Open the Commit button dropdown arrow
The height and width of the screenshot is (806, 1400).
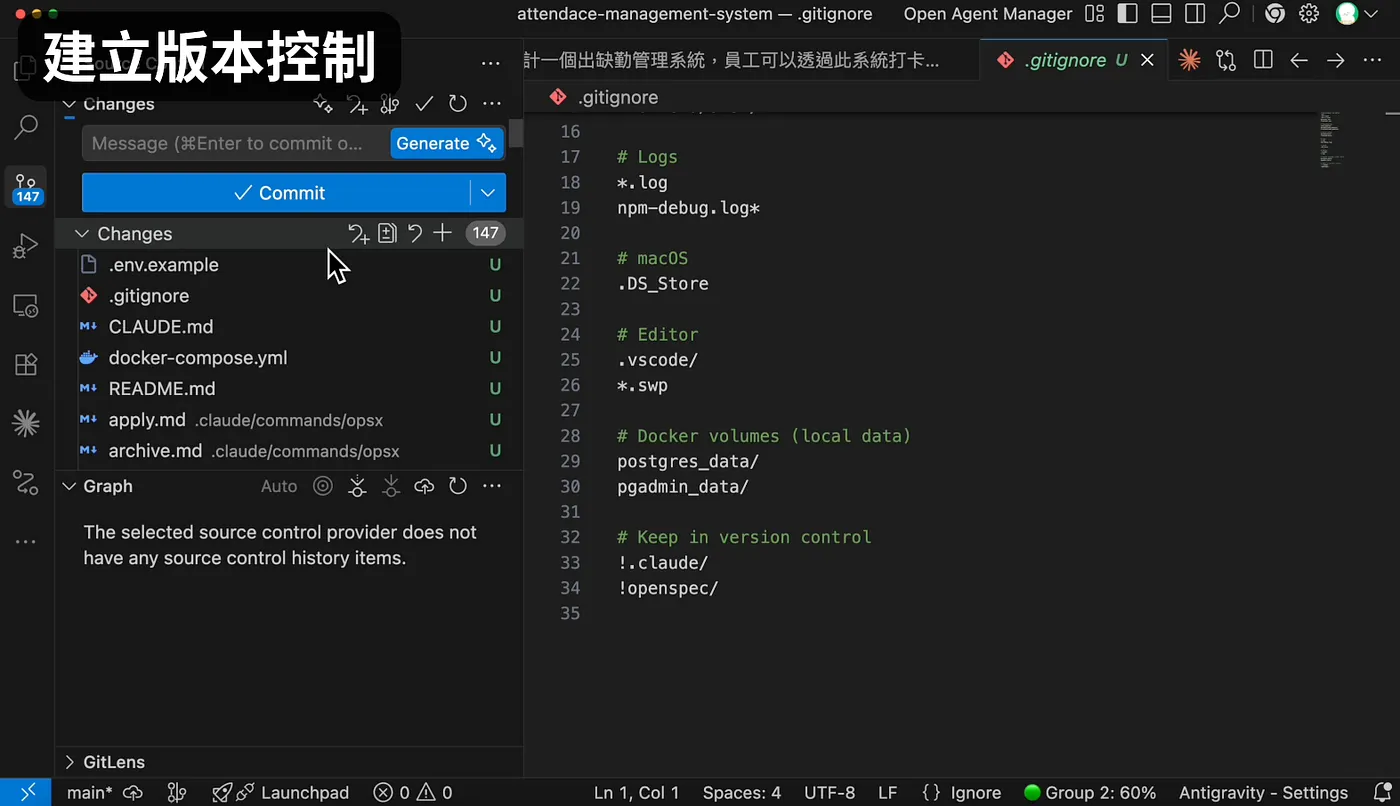point(488,193)
